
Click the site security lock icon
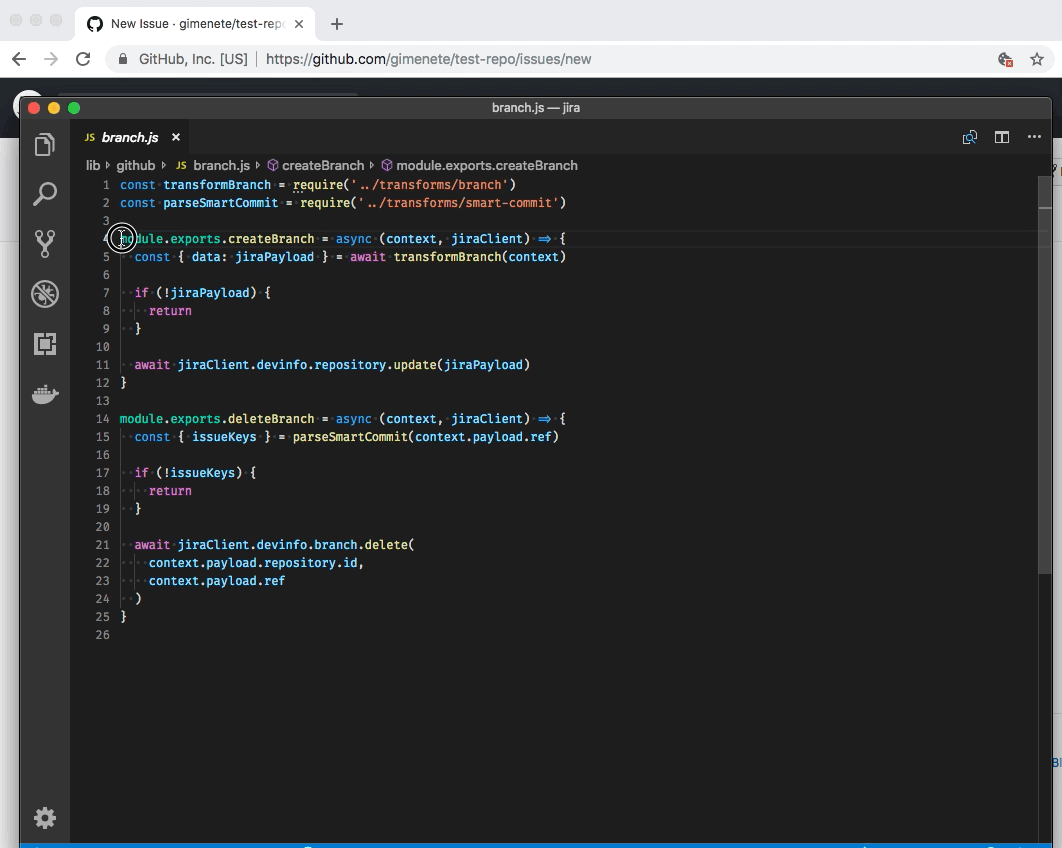[x=123, y=59]
